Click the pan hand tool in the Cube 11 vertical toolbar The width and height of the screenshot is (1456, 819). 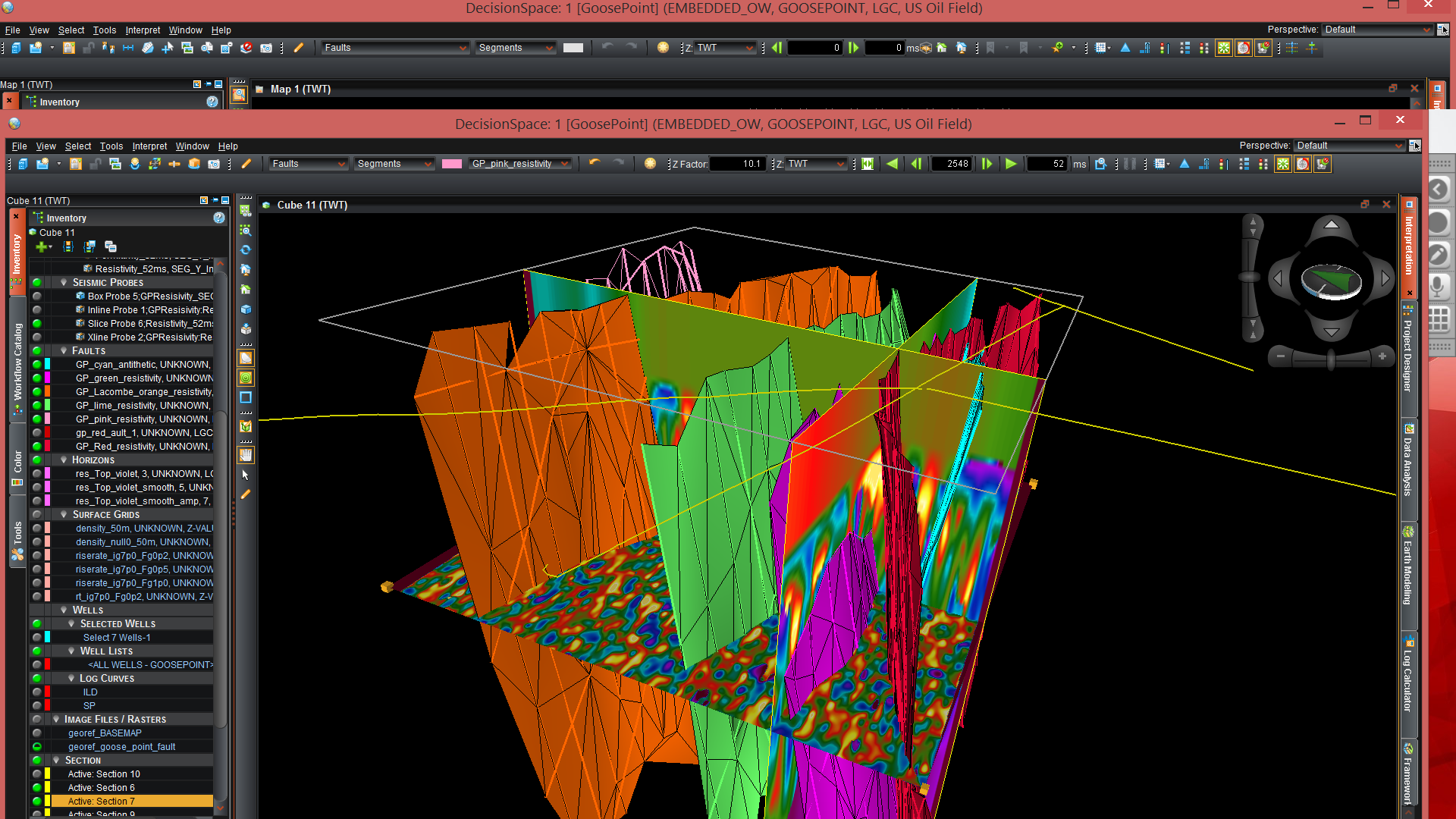246,455
